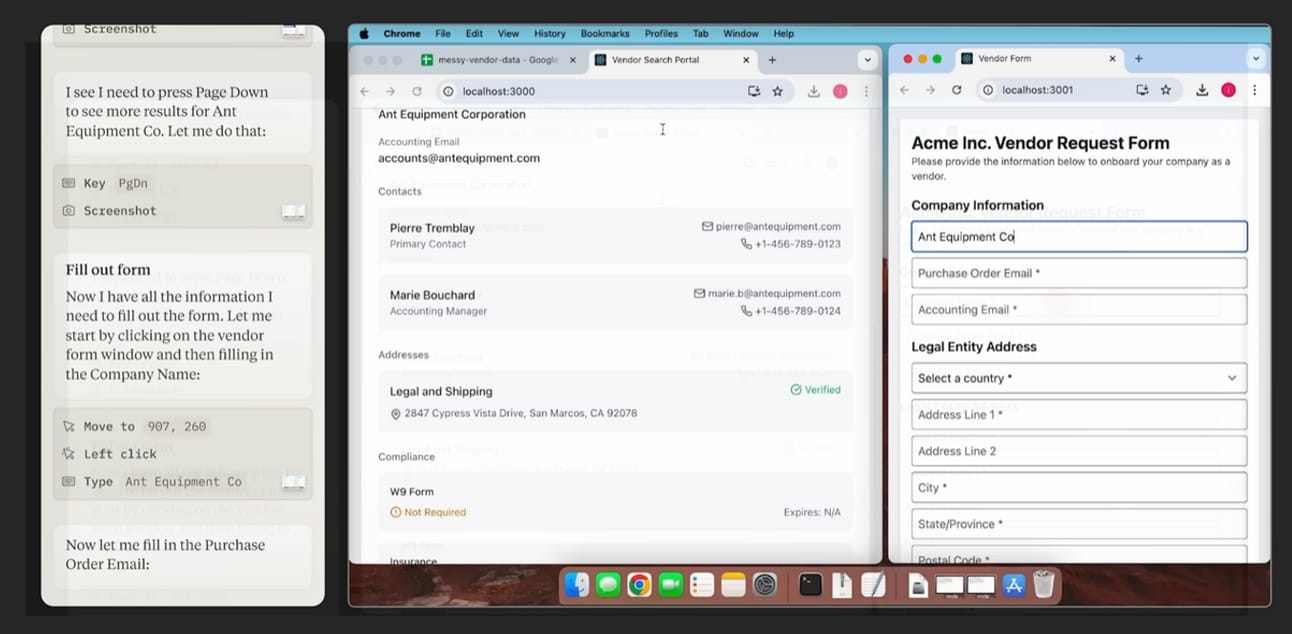1292x634 pixels.
Task: Click the phone number +1-456-789-0124
Action: click(x=797, y=311)
